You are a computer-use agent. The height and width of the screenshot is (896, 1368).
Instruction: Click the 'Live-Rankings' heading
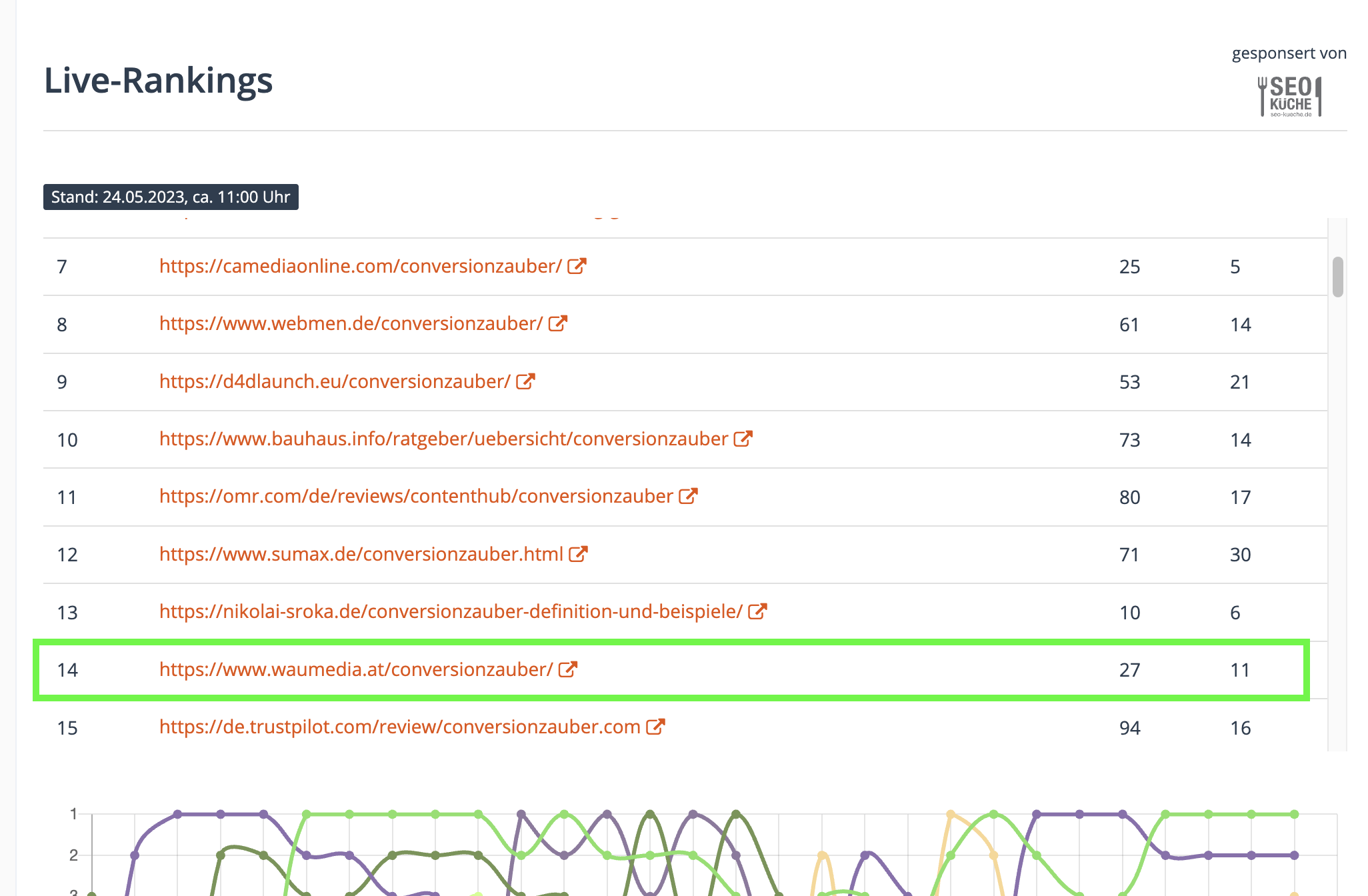(159, 81)
